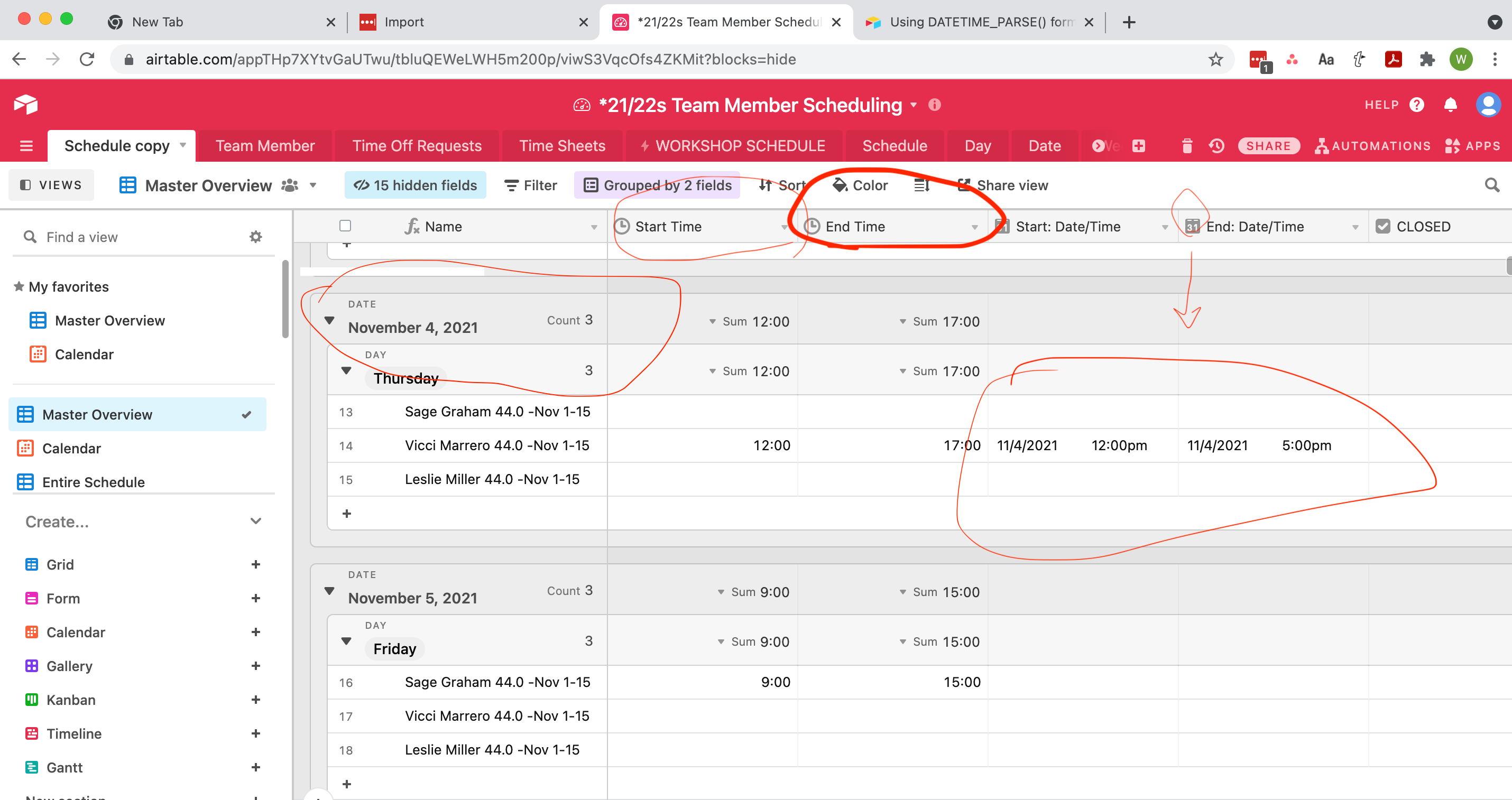Open the account avatar menu
The image size is (1512, 800).
pyautogui.click(x=1488, y=105)
